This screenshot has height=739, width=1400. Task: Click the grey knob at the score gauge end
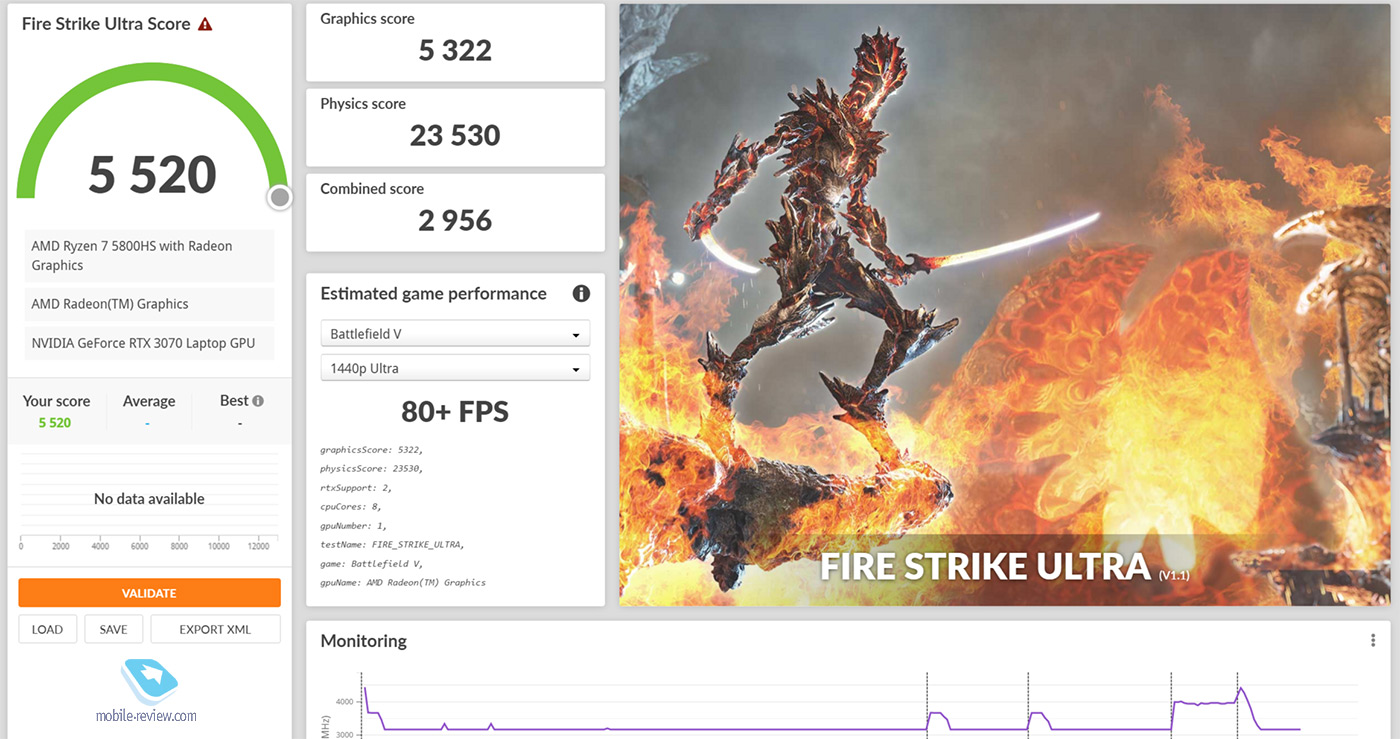coord(280,198)
